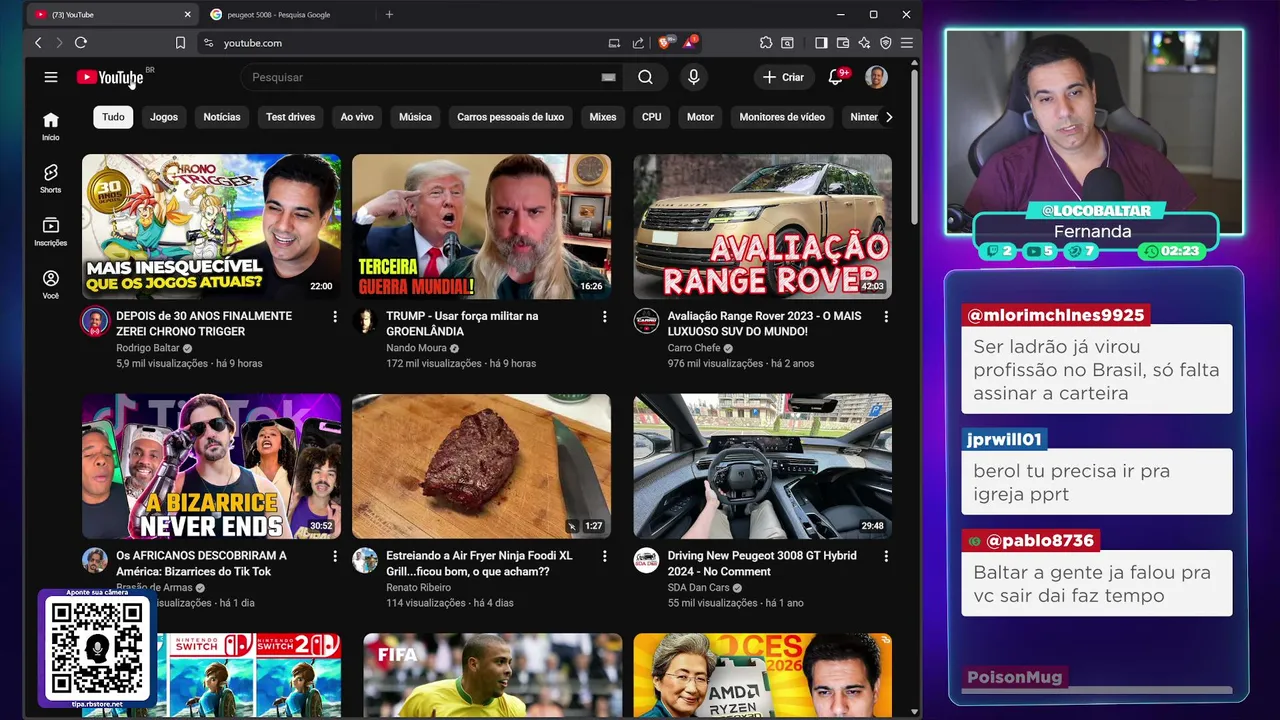Open options menu for TRUMP video
The width and height of the screenshot is (1280, 720).
[604, 316]
